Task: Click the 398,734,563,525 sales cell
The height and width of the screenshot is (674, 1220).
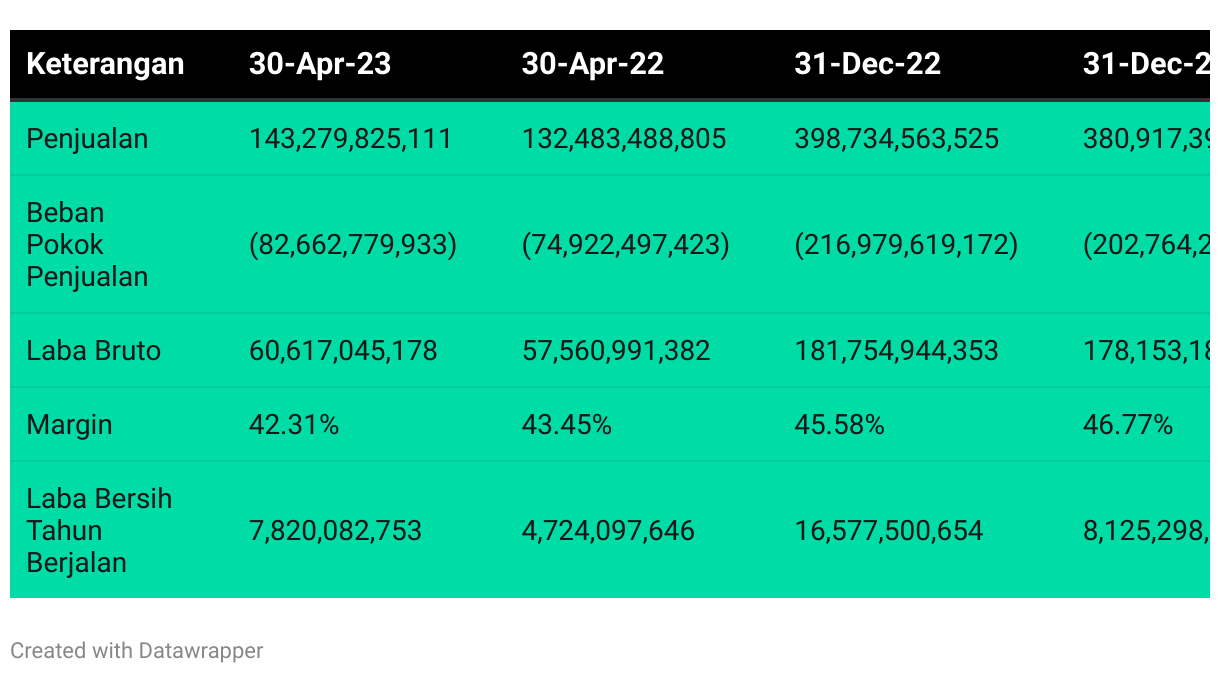Action: [x=897, y=138]
